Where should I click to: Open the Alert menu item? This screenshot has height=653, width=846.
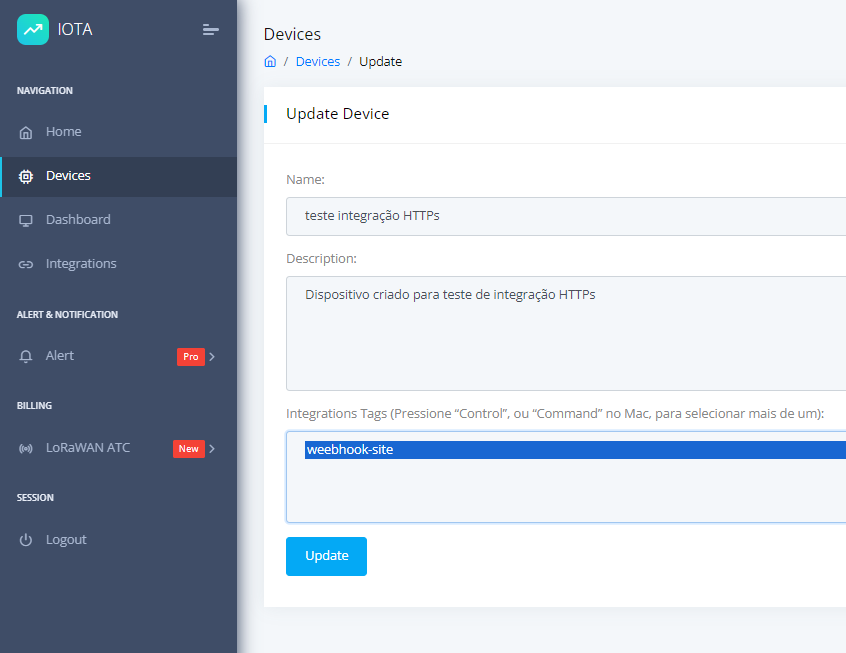[118, 356]
